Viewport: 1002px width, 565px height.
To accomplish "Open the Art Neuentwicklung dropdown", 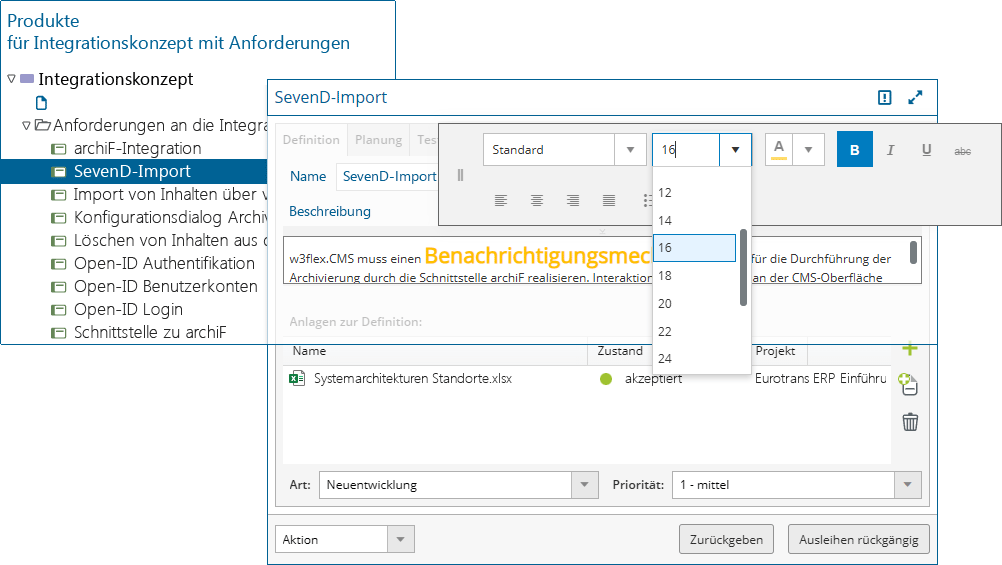I will (x=584, y=485).
